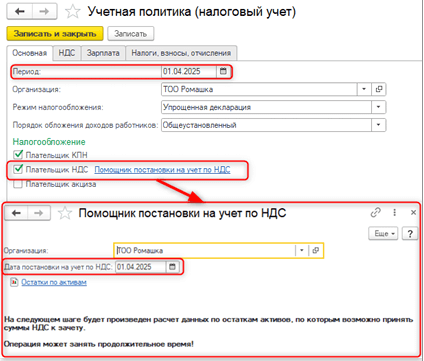Open the Еще dropdown menu
This screenshot has width=424, height=361.
(x=383, y=233)
